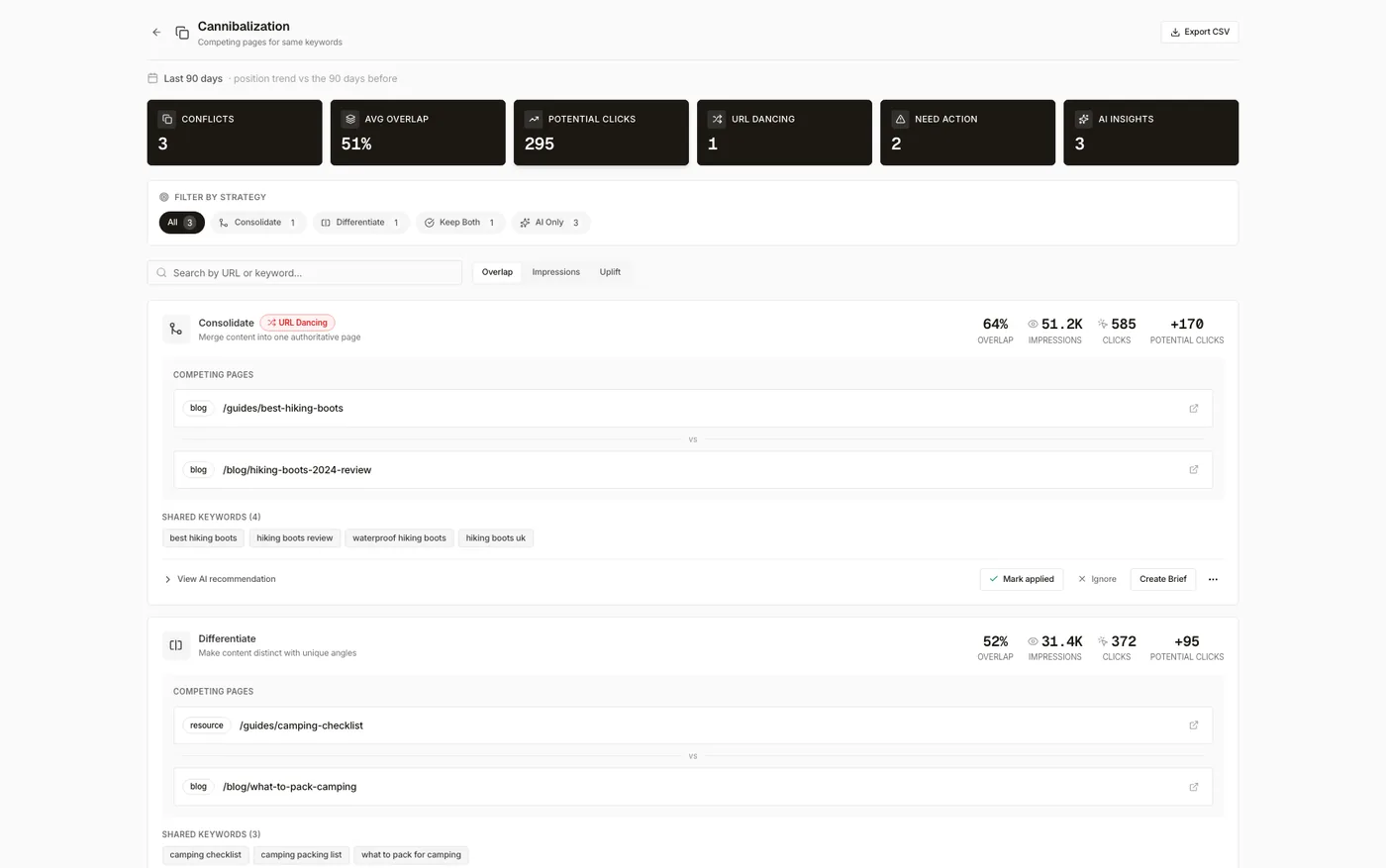
Task: Click the 'best hiking boots' keyword chip
Action: (x=203, y=538)
